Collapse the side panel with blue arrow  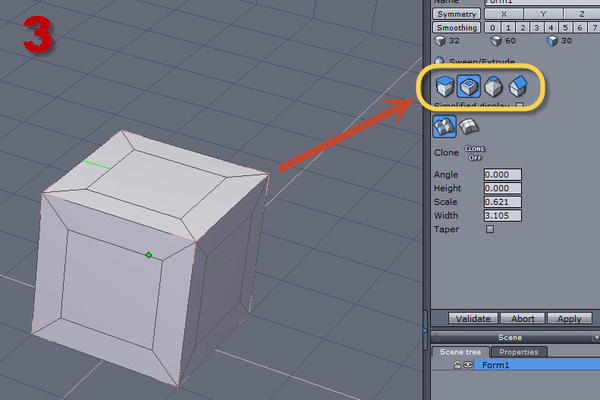[x=425, y=330]
